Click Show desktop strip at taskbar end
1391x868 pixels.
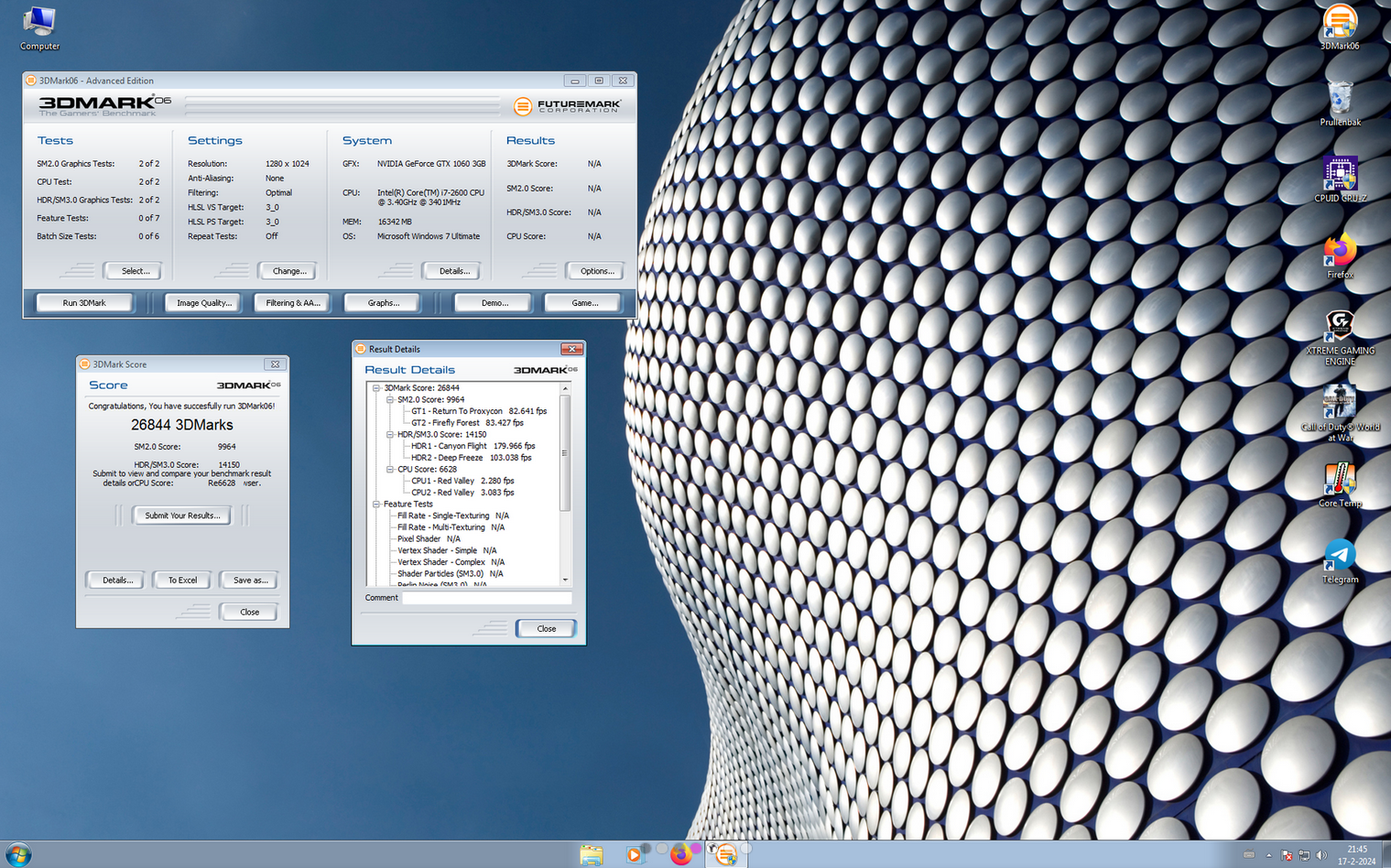coord(1385,855)
